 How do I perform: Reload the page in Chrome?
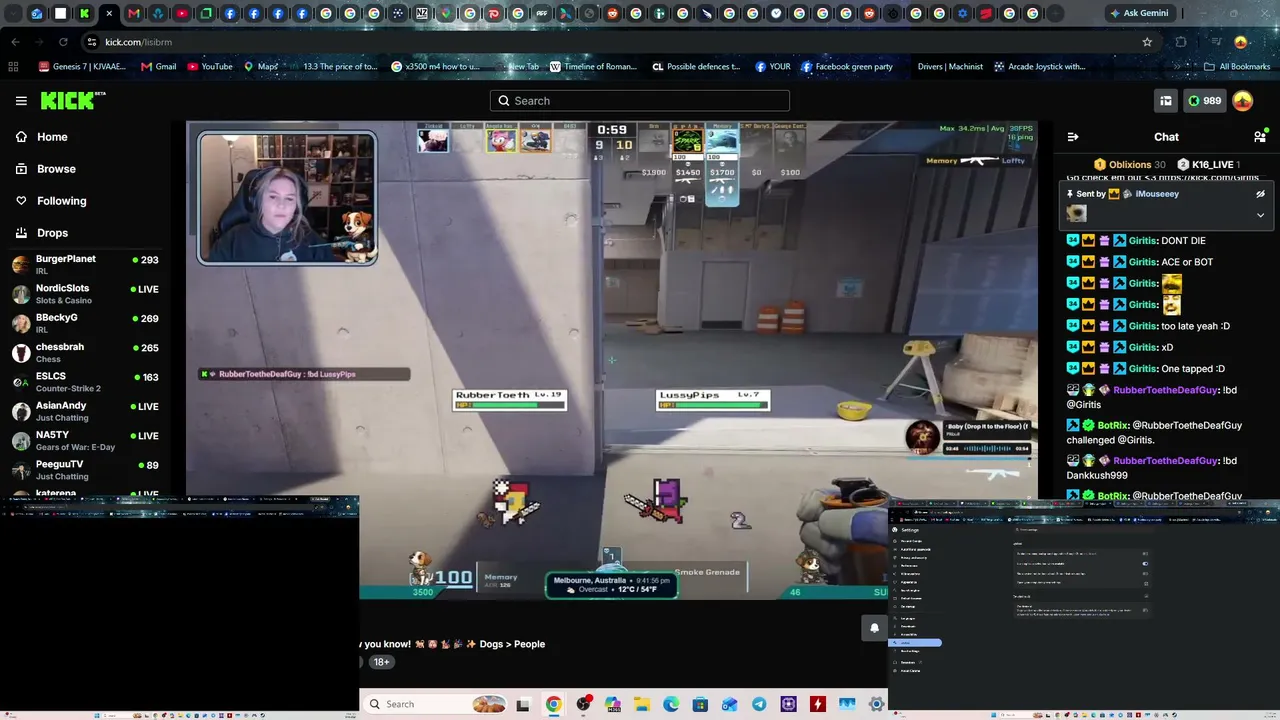click(63, 42)
